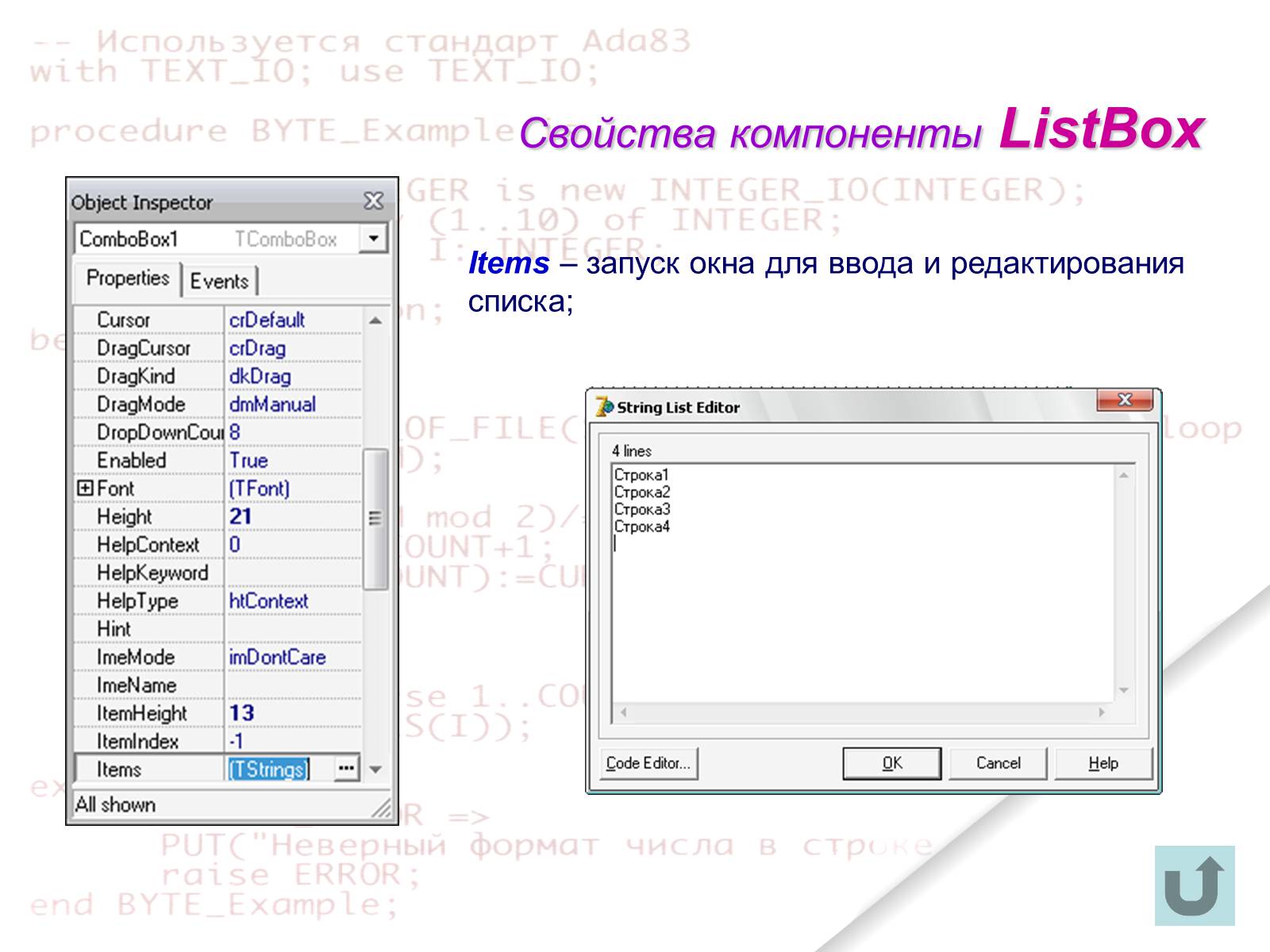Select the HelpContext property row
This screenshot has height=952, width=1270.
click(x=217, y=545)
